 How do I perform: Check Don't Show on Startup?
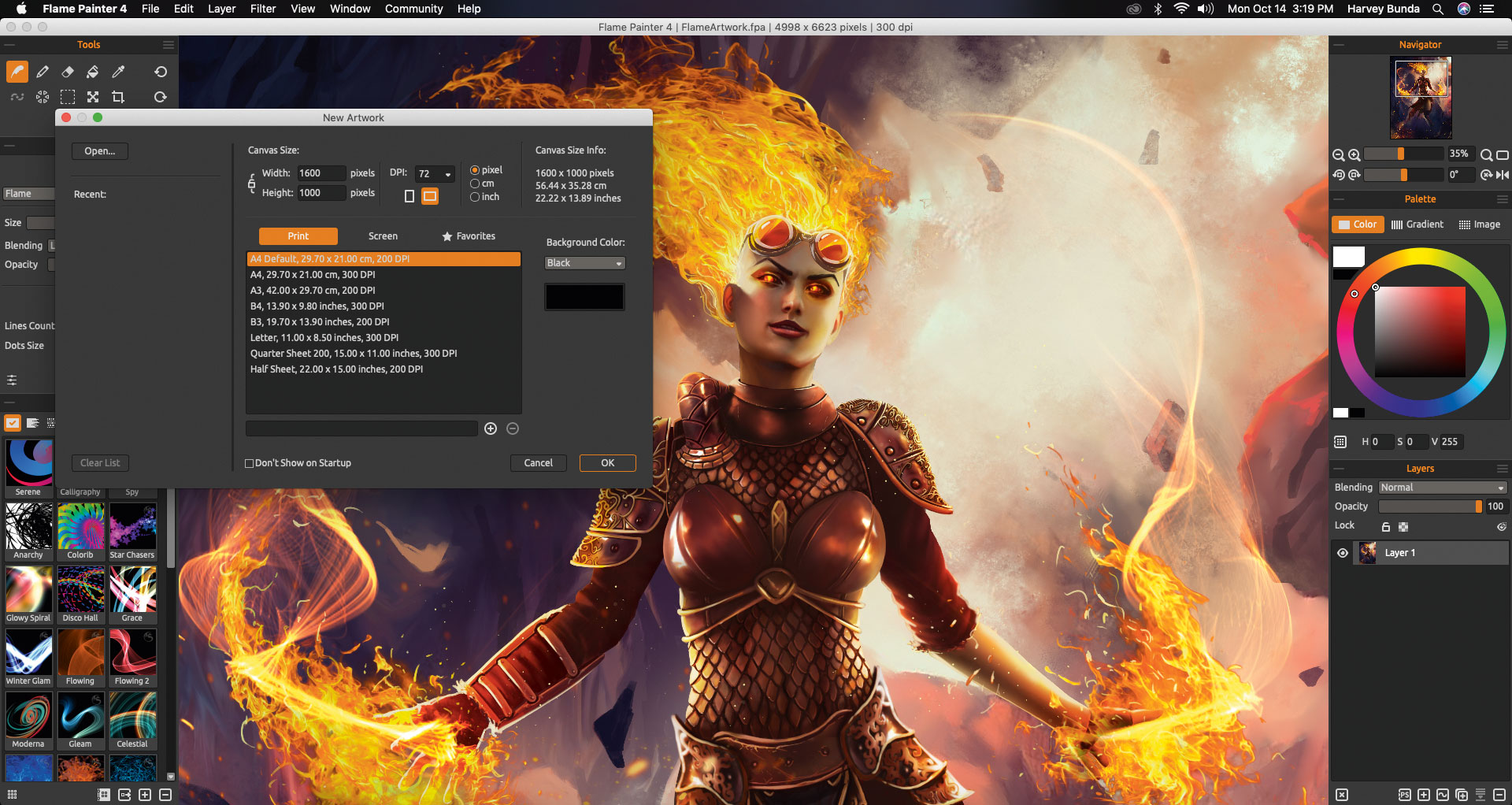[x=249, y=463]
